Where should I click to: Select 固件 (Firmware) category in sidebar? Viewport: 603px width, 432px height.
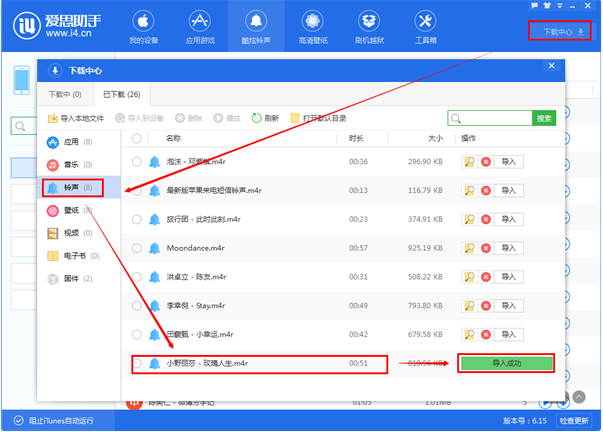pos(71,278)
